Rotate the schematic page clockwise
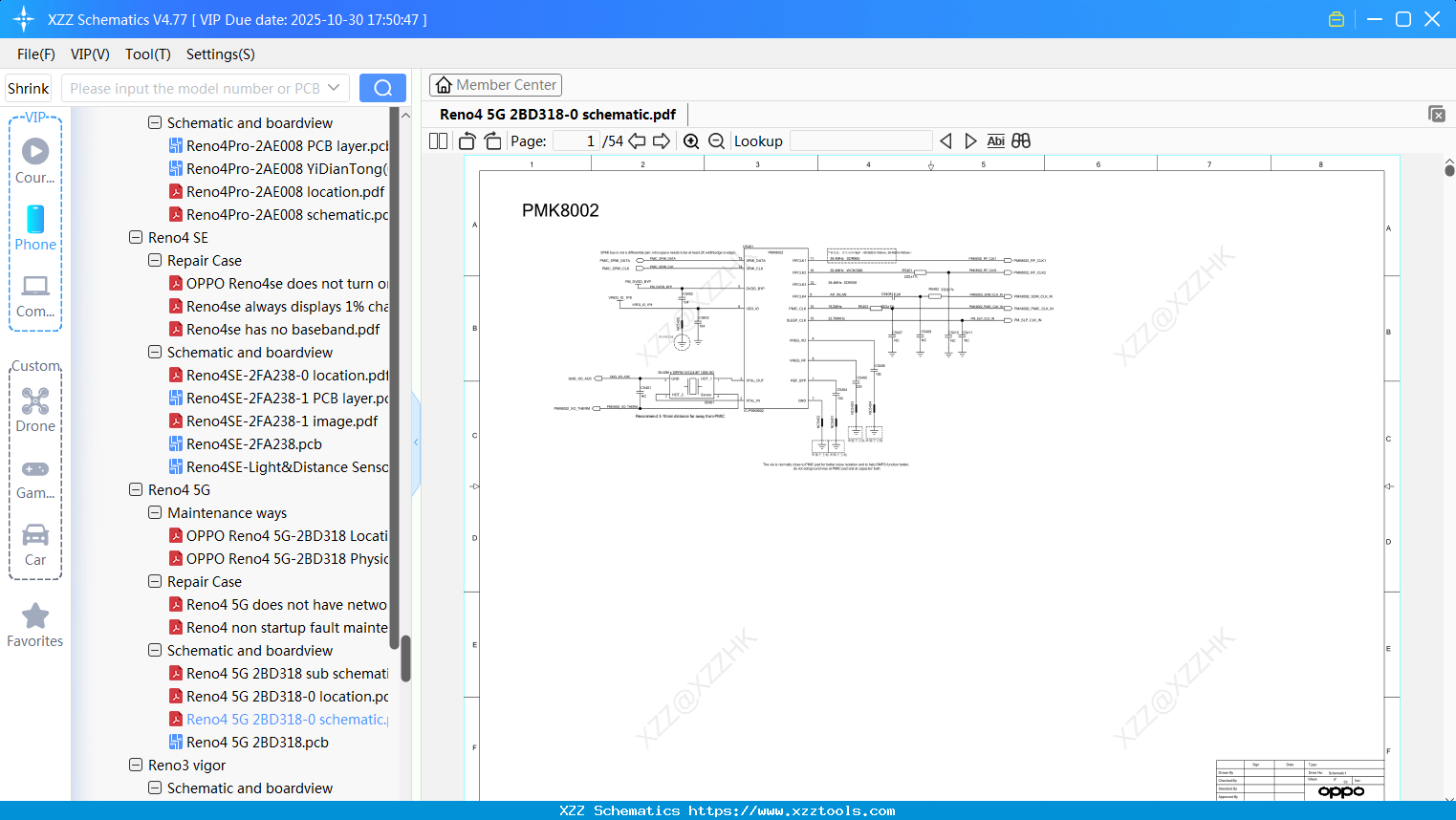The width and height of the screenshot is (1456, 820). click(x=493, y=141)
